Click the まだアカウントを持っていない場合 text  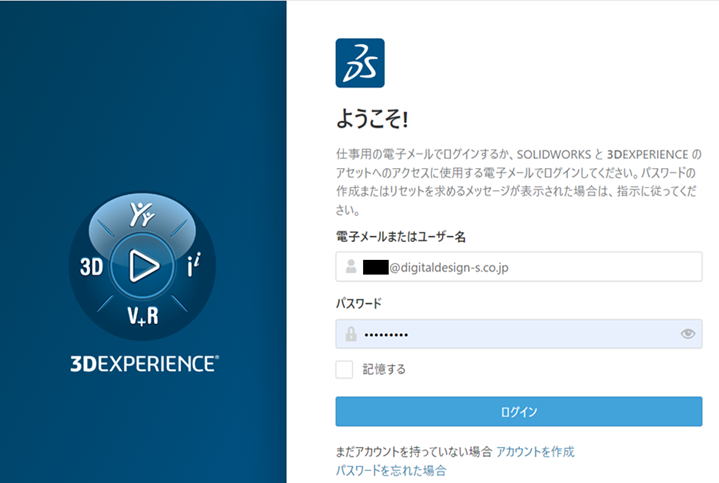pos(414,452)
